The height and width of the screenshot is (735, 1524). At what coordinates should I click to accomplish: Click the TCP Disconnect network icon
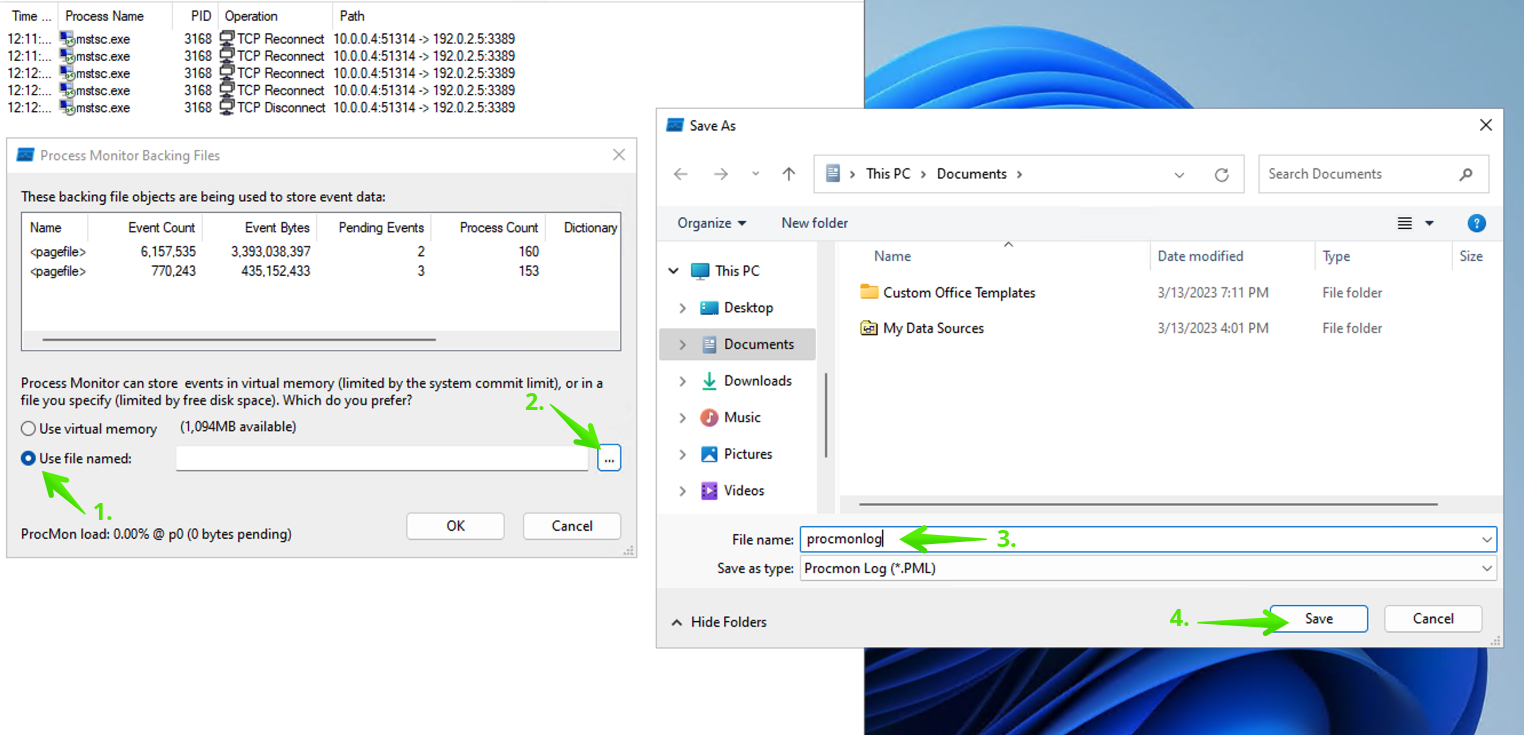[x=227, y=108]
